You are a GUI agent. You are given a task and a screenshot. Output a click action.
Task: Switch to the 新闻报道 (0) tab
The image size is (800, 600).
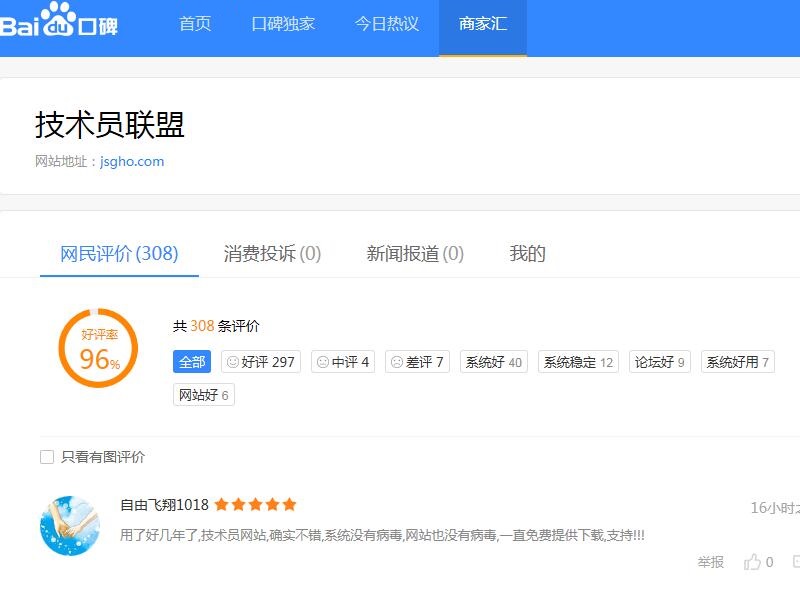pos(415,254)
